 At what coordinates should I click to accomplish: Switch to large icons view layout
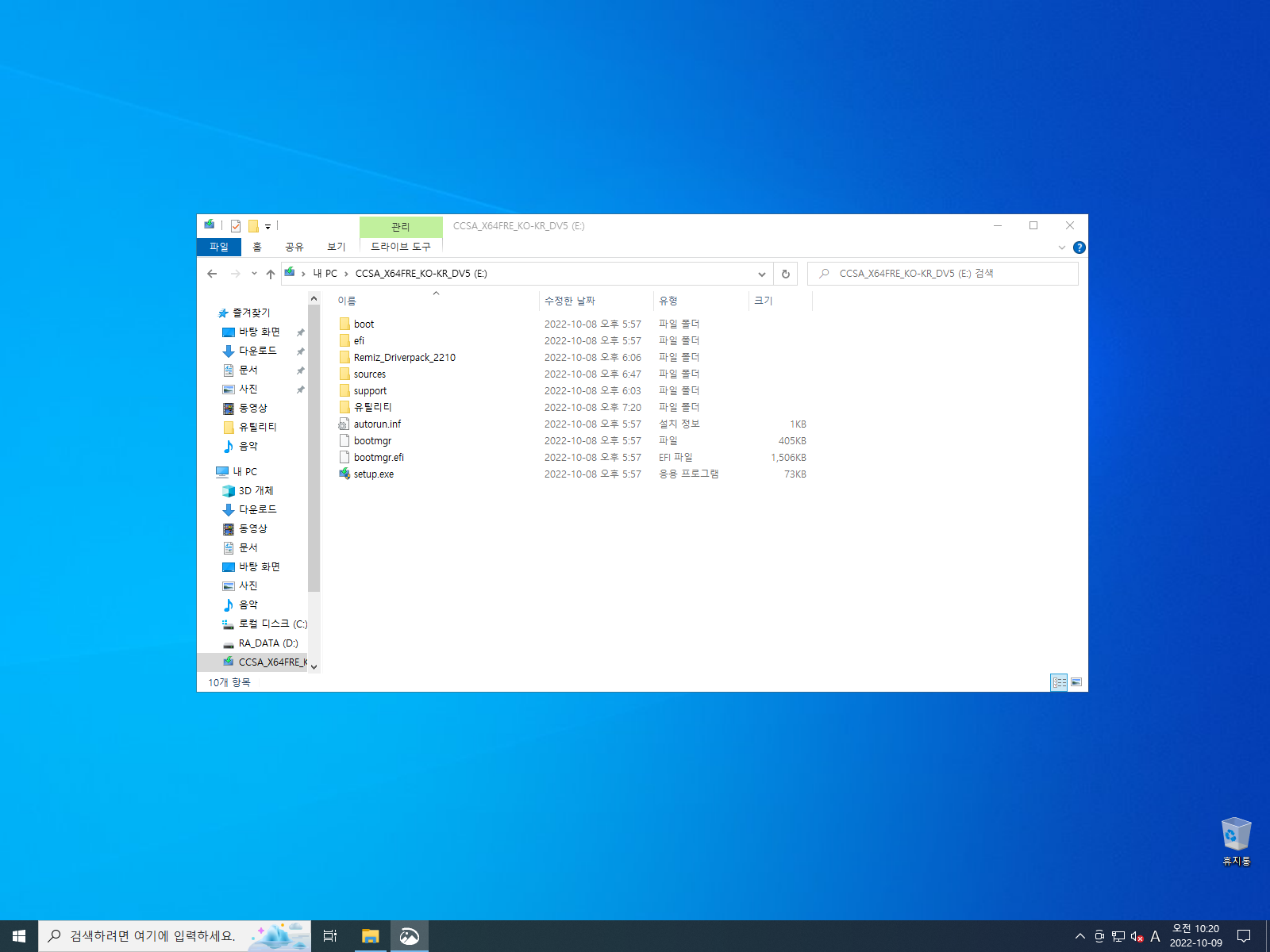pyautogui.click(x=1076, y=682)
